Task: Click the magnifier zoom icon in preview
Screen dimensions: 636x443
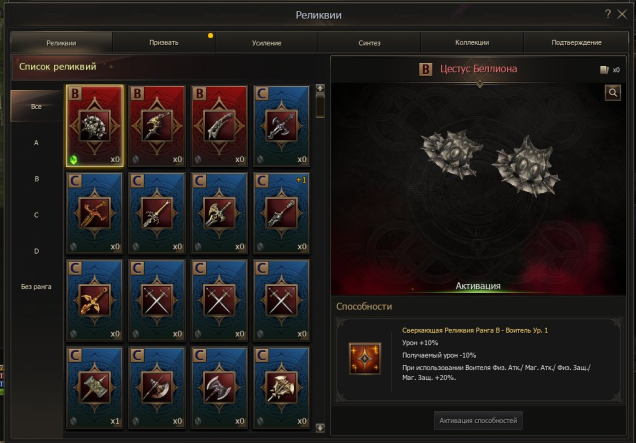Action: (x=612, y=93)
